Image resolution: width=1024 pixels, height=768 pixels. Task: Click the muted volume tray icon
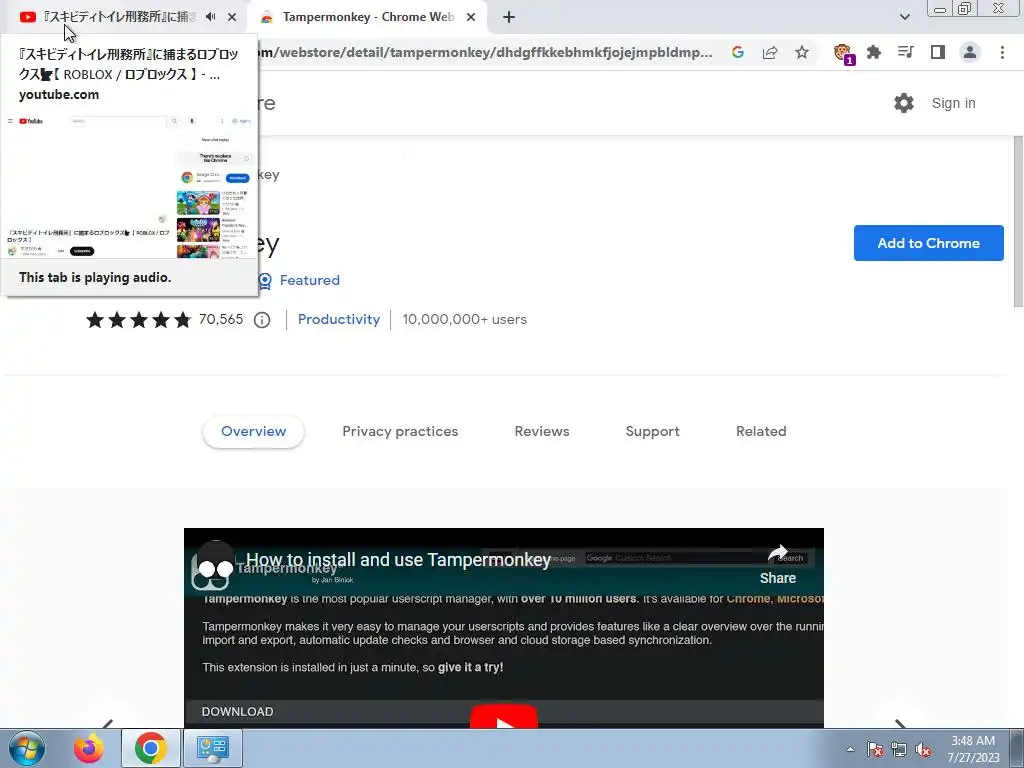[x=923, y=750]
